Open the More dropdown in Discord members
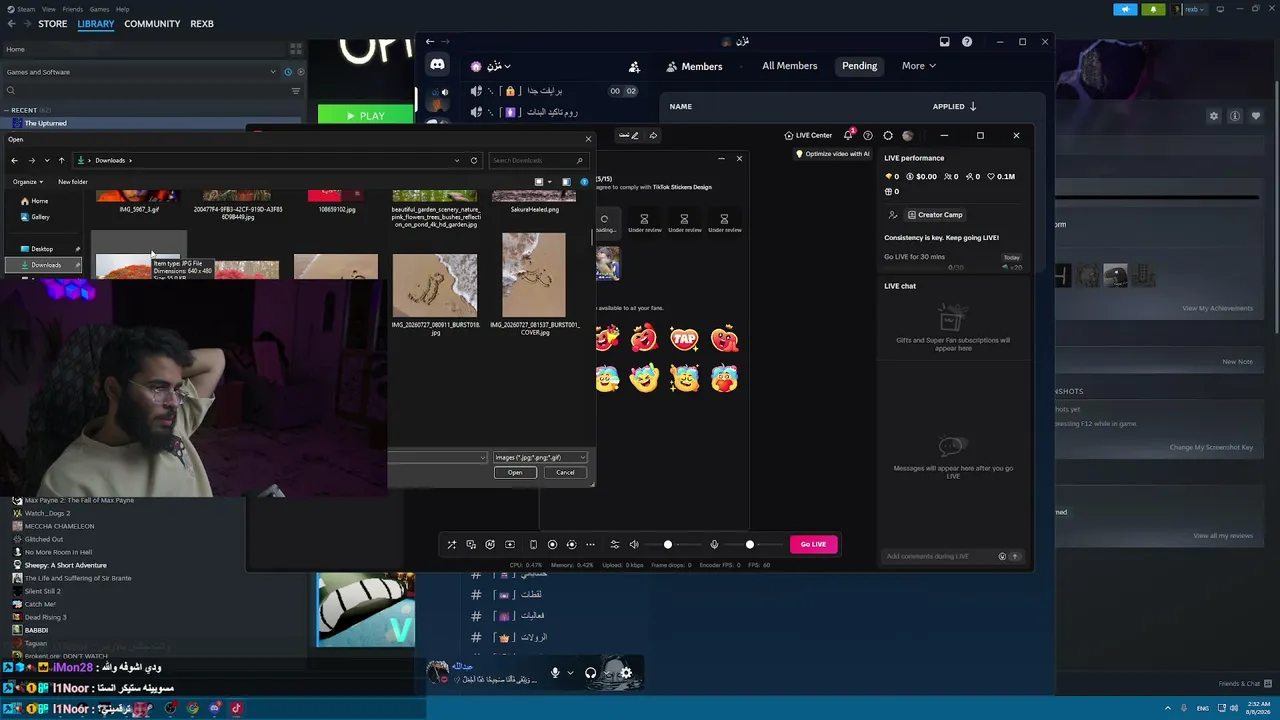The height and width of the screenshot is (720, 1280). tap(918, 66)
